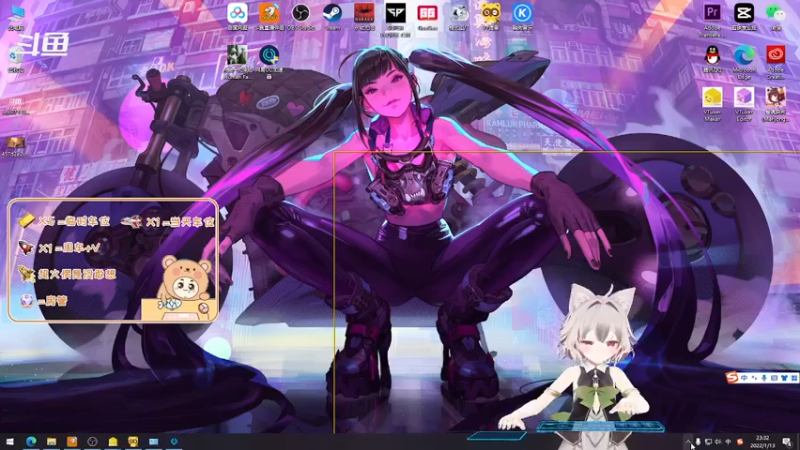The height and width of the screenshot is (450, 800).
Task: Open the orange seahorse app shortcut
Action: point(269,16)
